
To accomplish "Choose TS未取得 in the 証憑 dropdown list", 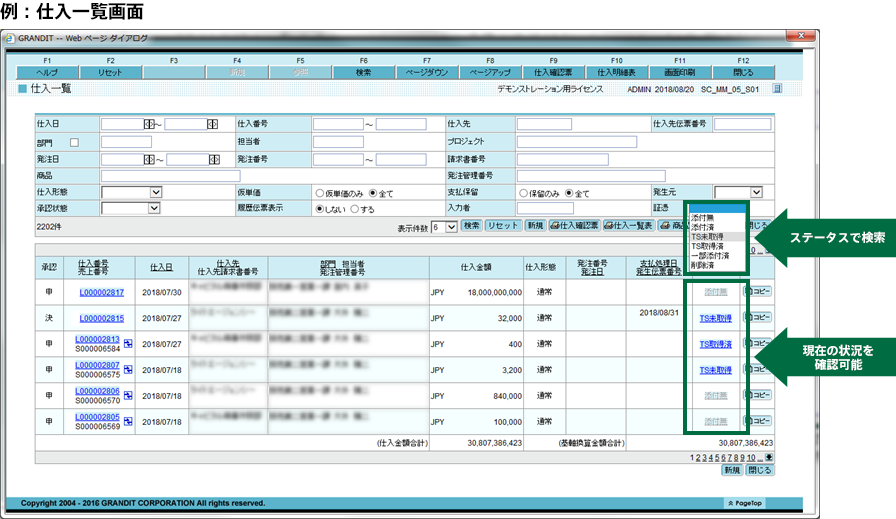I will tap(707, 237).
